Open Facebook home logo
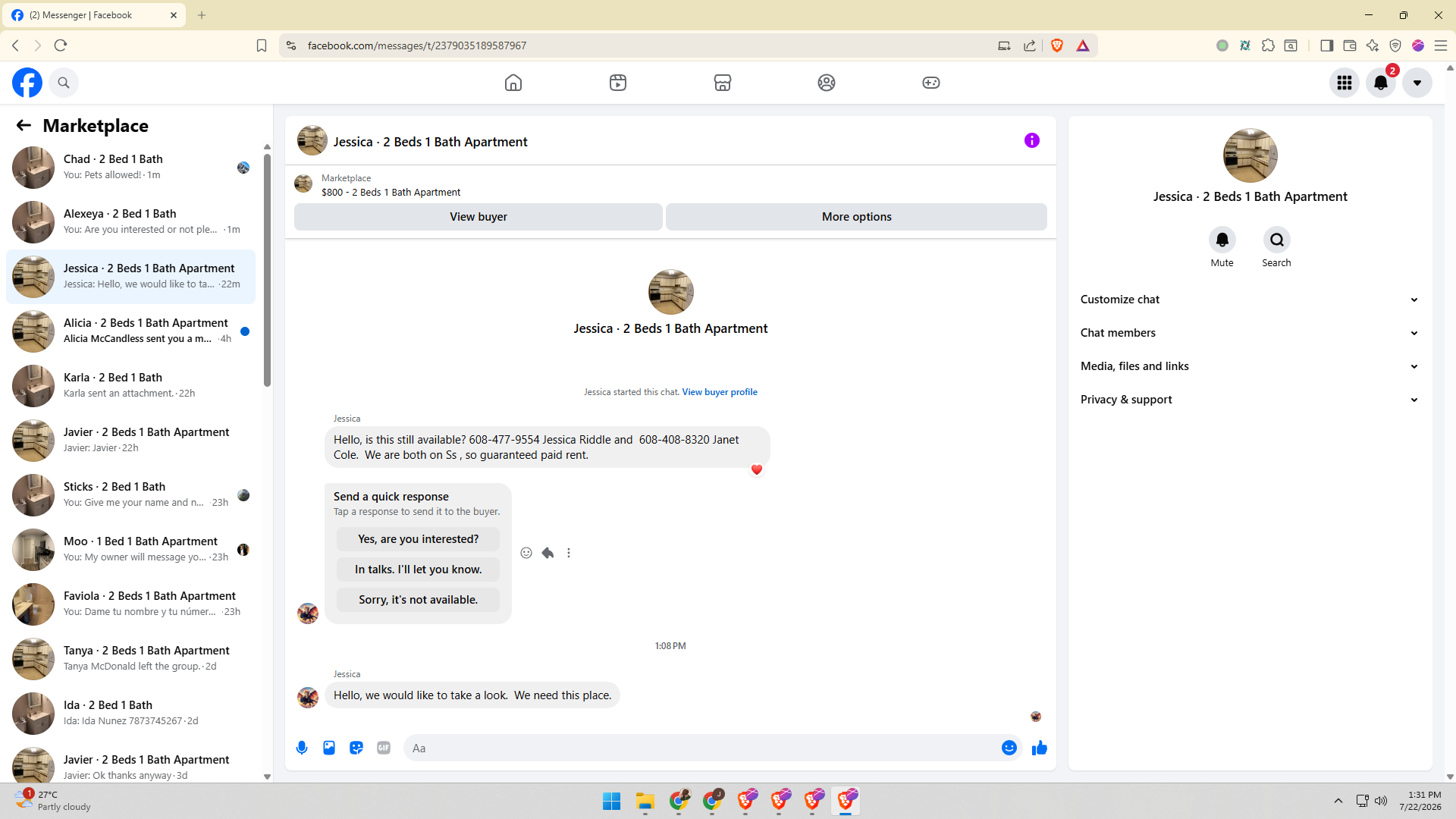 [x=27, y=83]
